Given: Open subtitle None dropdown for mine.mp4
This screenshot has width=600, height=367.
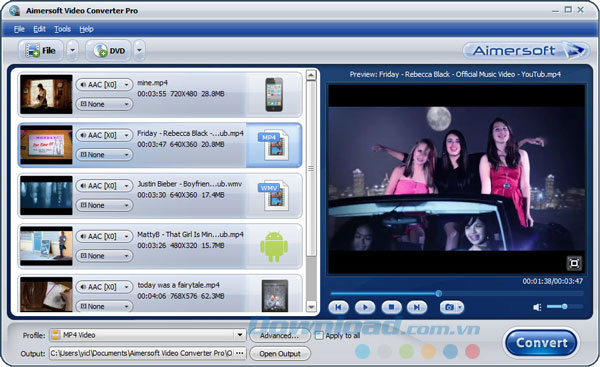Looking at the screenshot, I should pyautogui.click(x=104, y=104).
